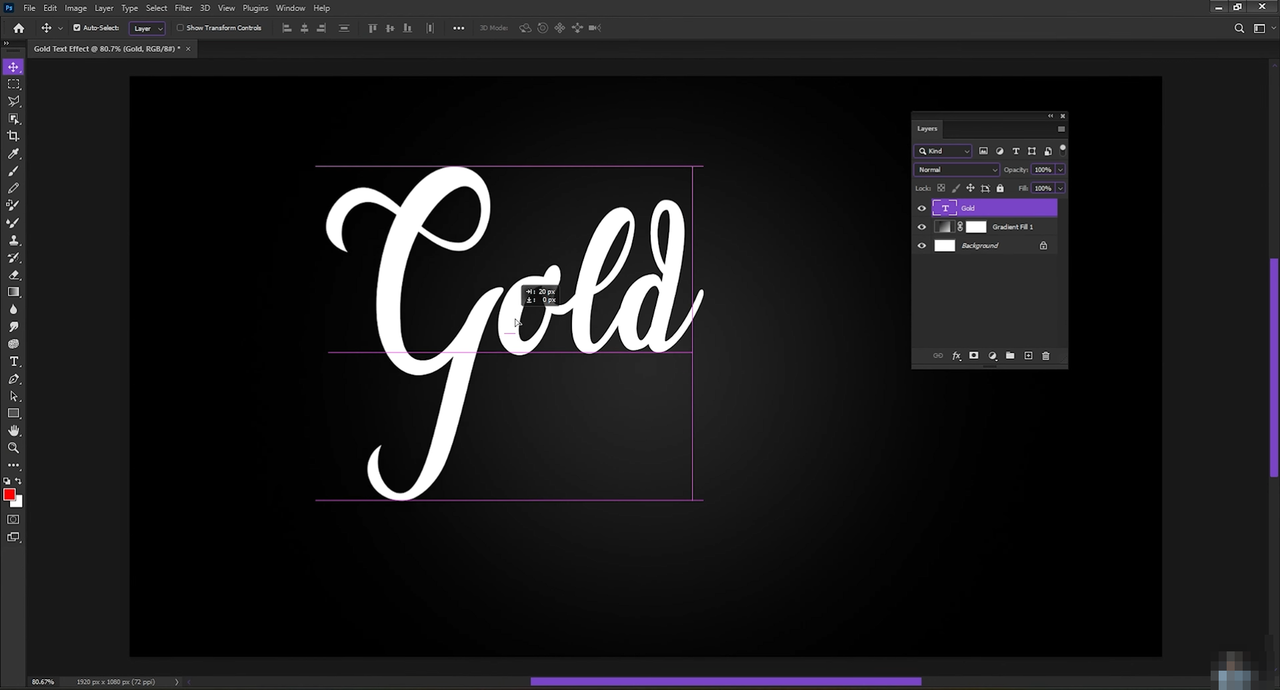Expand the Fill slider dropdown

[x=1060, y=188]
